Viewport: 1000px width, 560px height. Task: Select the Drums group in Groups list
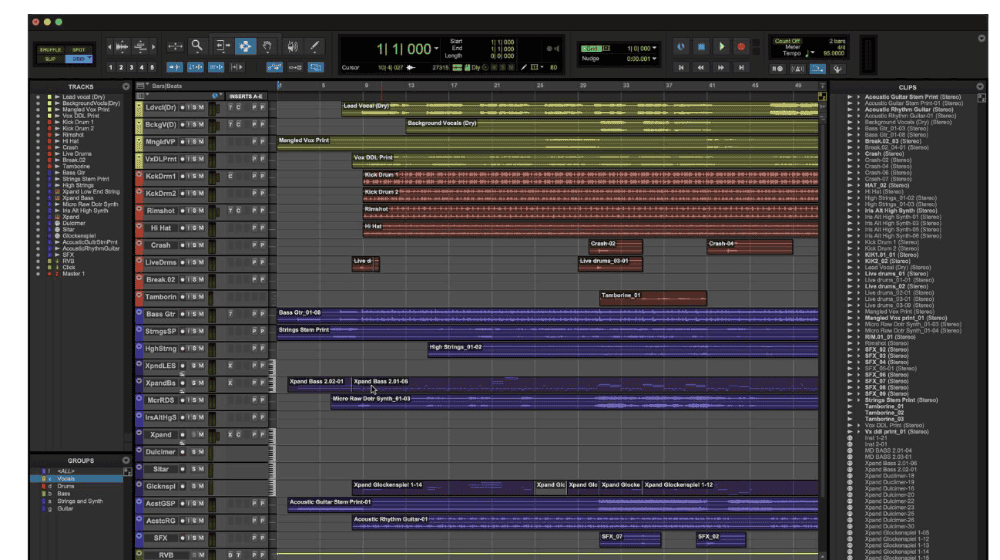[x=68, y=486]
